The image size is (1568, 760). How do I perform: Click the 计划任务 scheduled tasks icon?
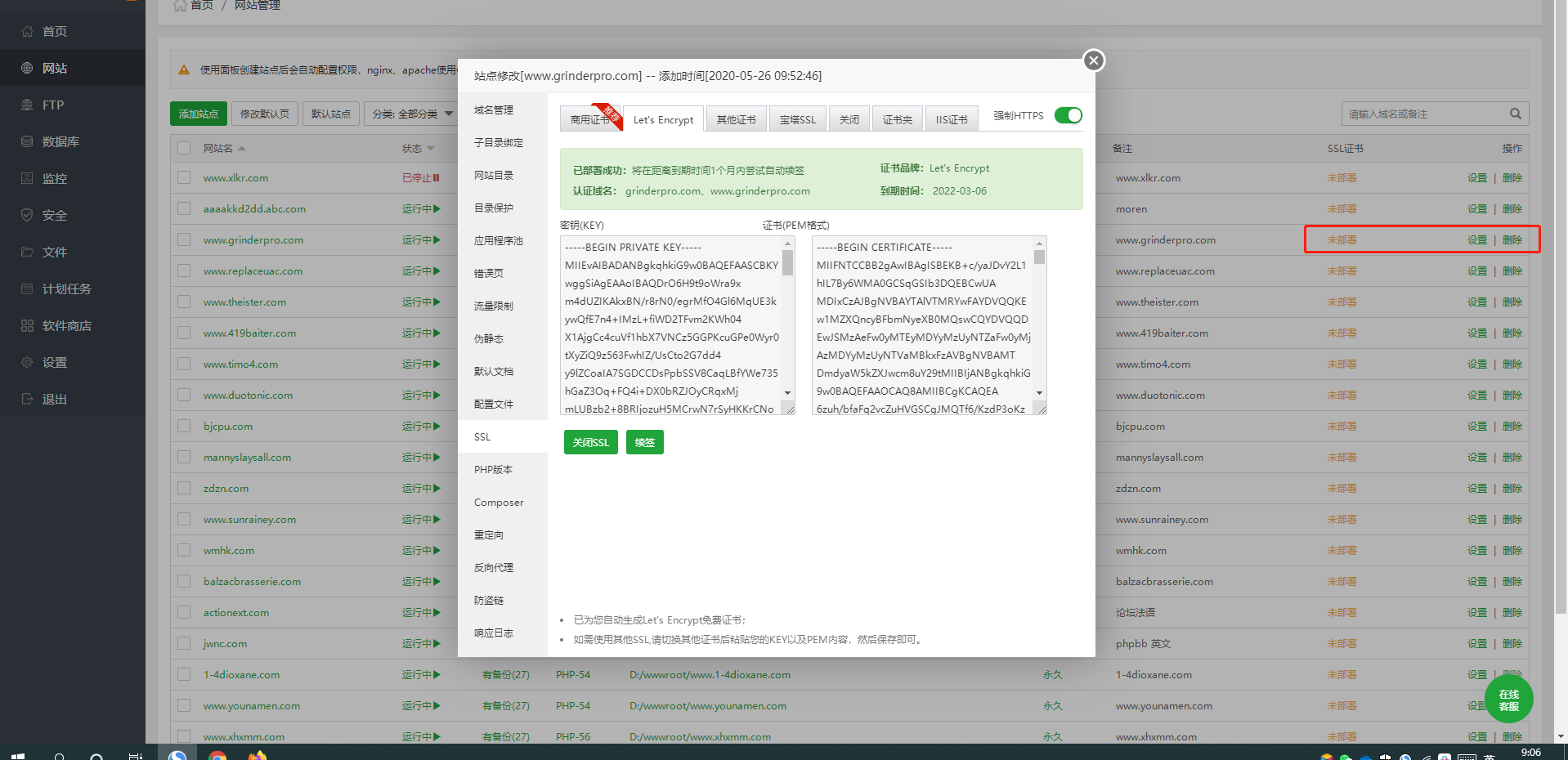(27, 288)
